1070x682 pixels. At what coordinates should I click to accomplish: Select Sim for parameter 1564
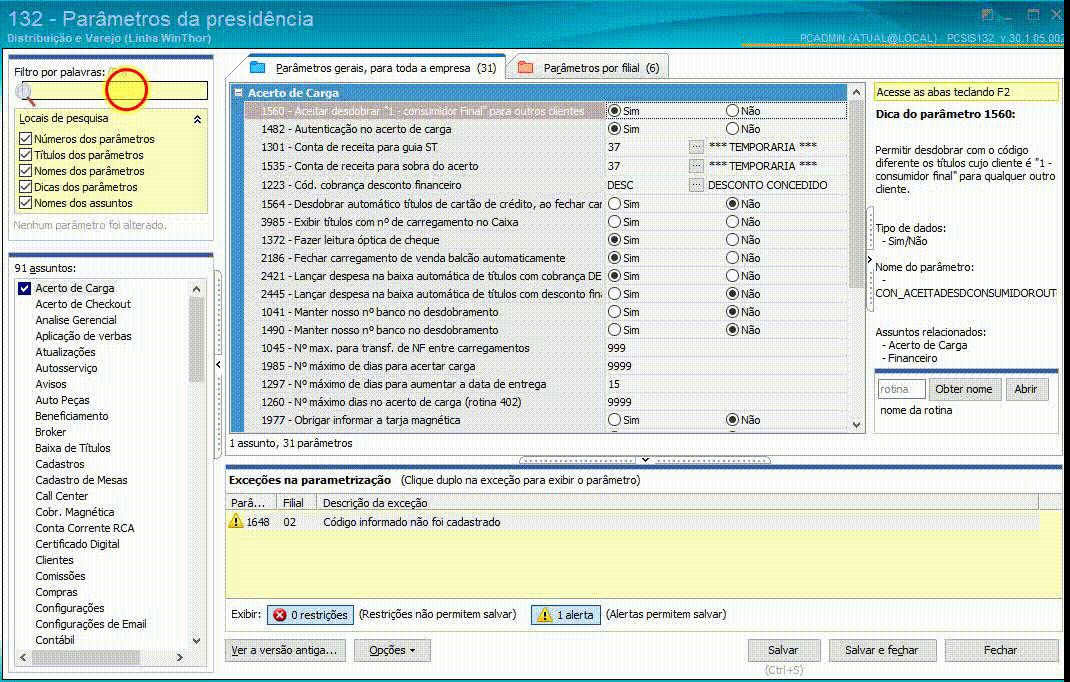[x=614, y=203]
